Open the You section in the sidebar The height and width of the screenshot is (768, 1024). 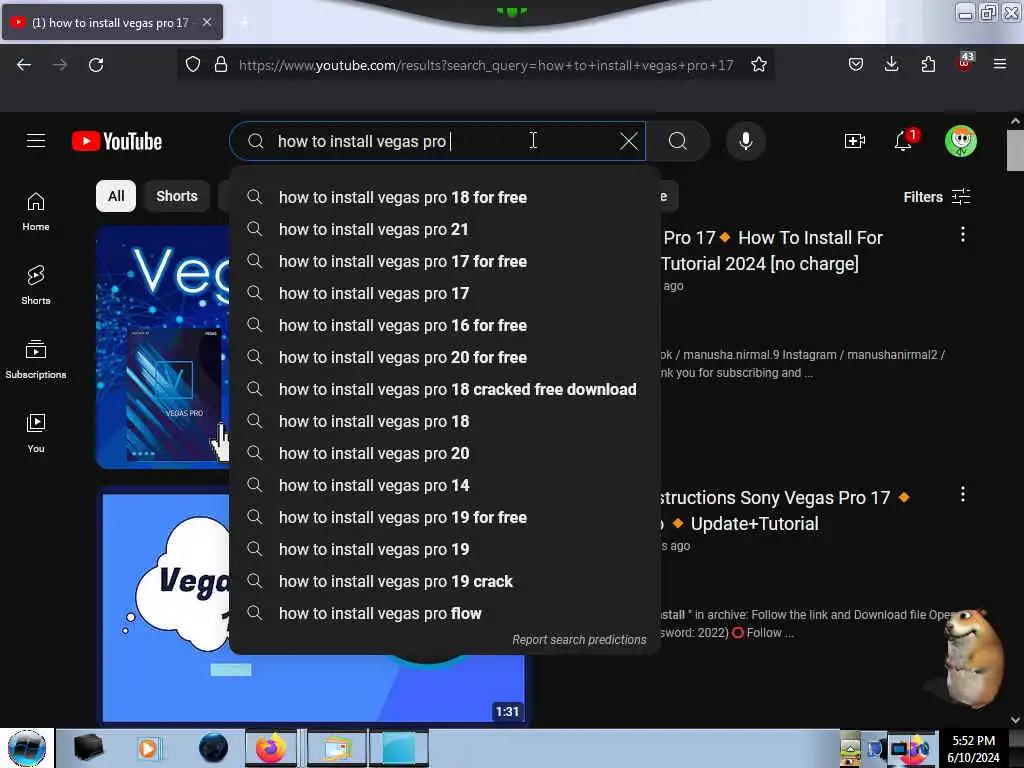(x=36, y=433)
